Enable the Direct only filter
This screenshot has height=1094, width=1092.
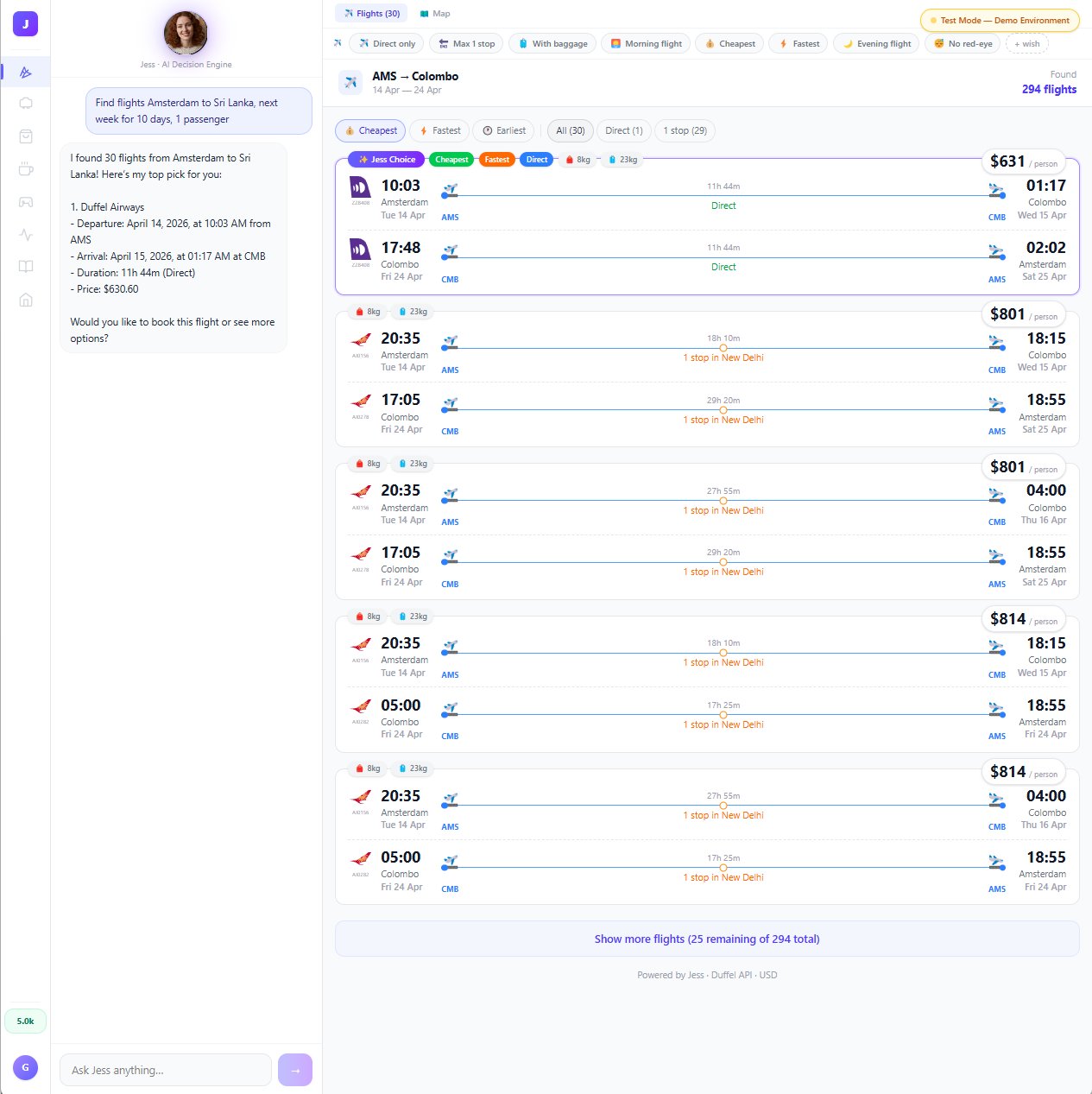click(x=386, y=43)
